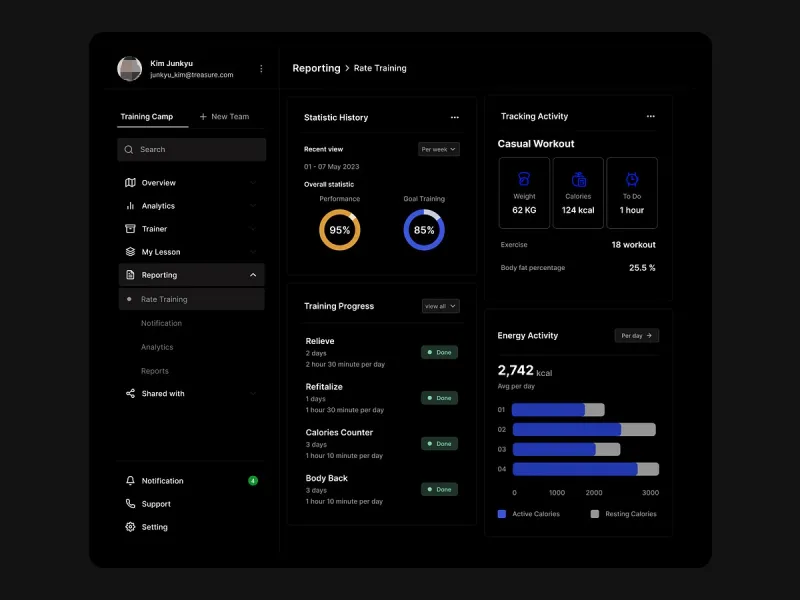This screenshot has height=600, width=800.
Task: Click the Notification bell icon
Action: 130,481
